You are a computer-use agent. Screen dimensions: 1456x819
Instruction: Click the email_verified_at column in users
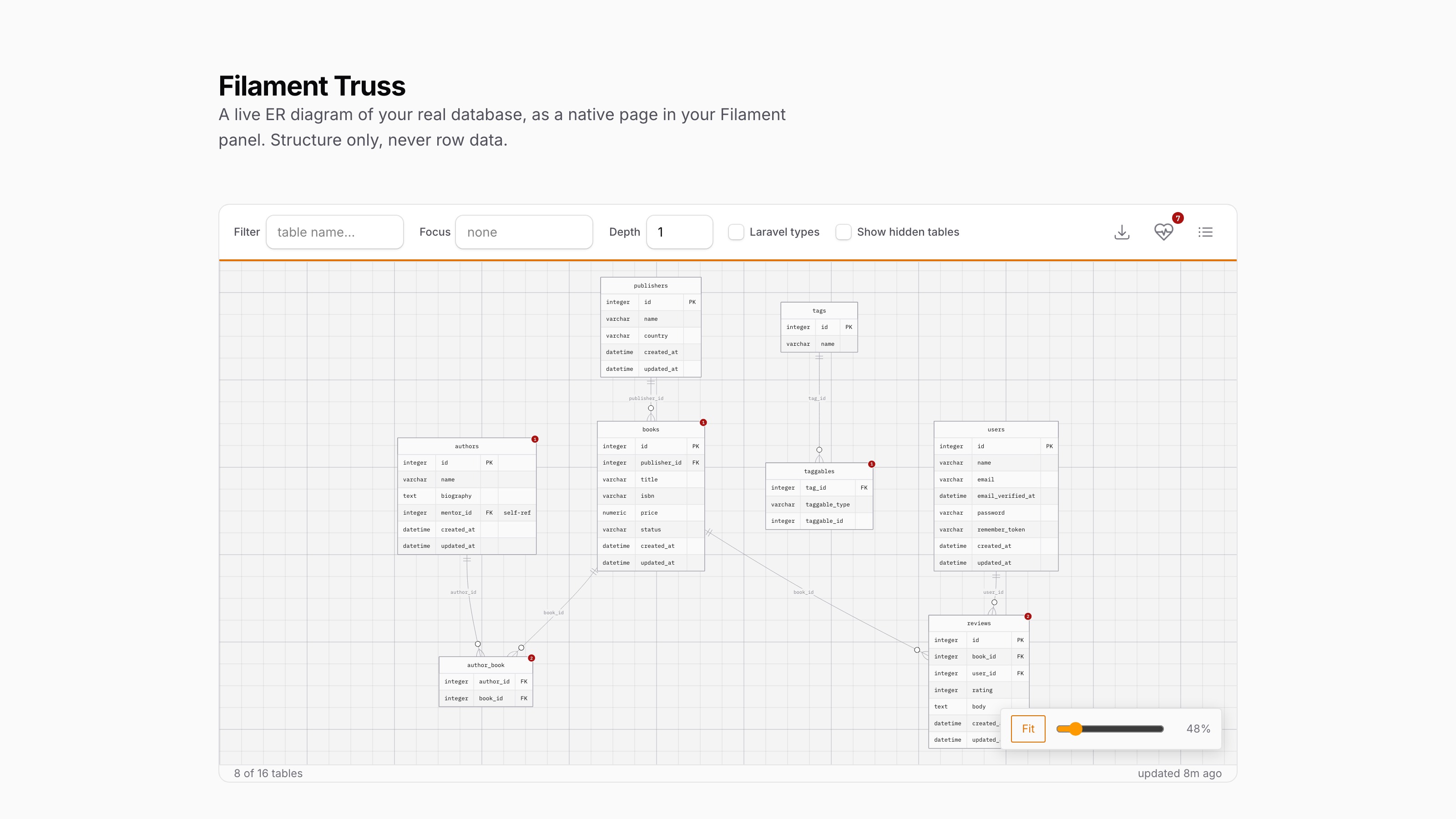coord(996,496)
